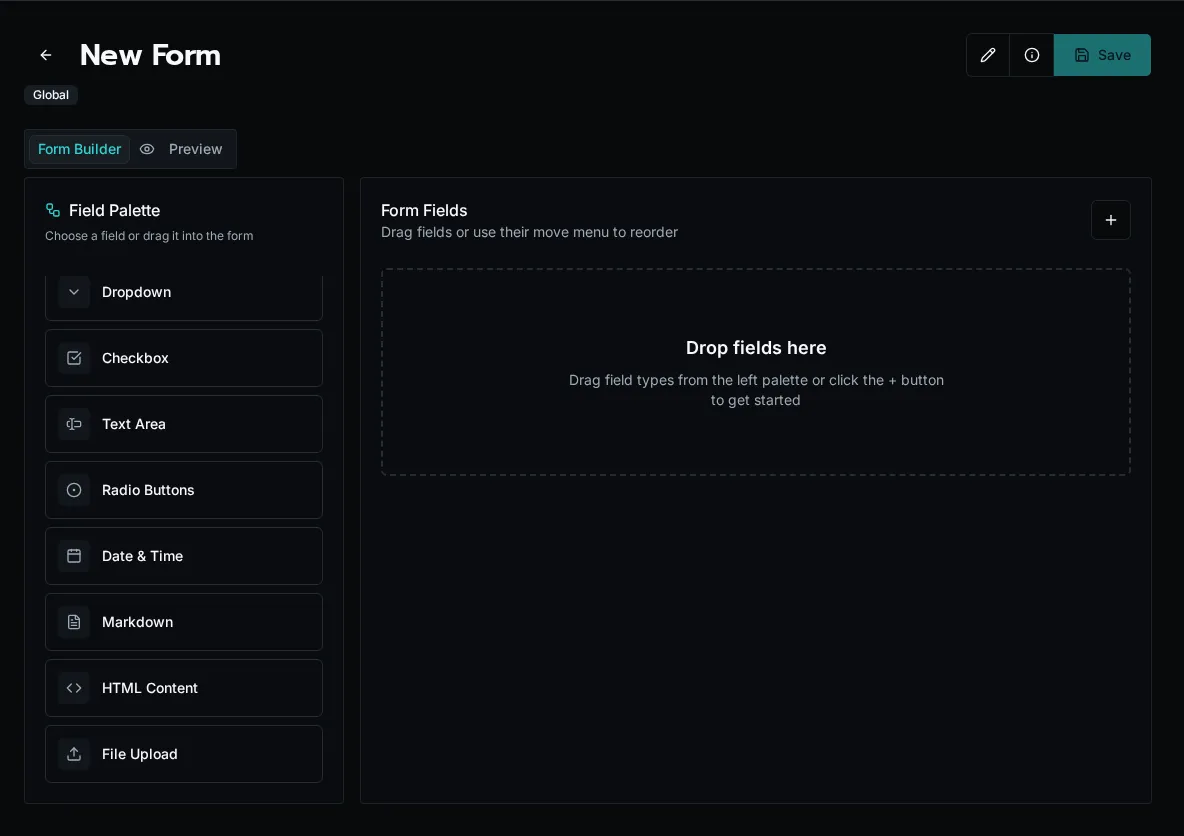Choose the Checkbox field label
The width and height of the screenshot is (1184, 836).
pyautogui.click(x=135, y=358)
